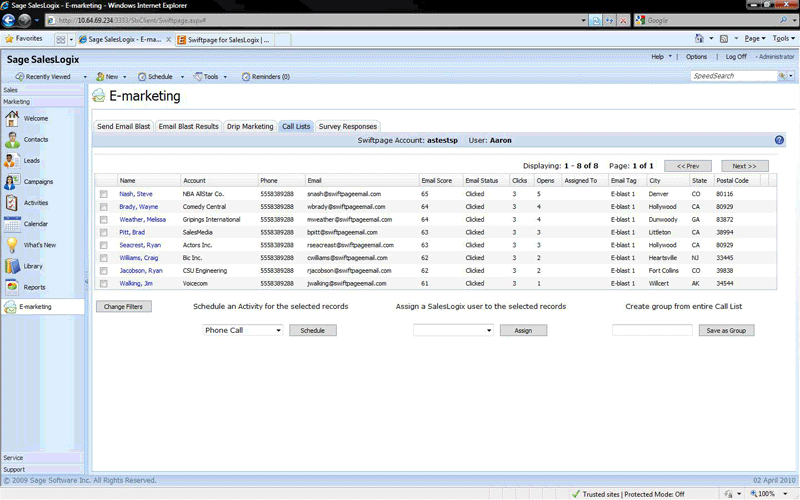This screenshot has width=800, height=500.
Task: Click the zoom level magnifier in status bar
Action: coord(753,493)
